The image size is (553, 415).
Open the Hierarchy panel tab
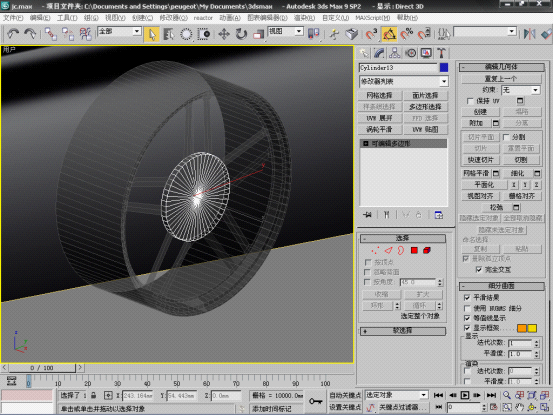394,53
